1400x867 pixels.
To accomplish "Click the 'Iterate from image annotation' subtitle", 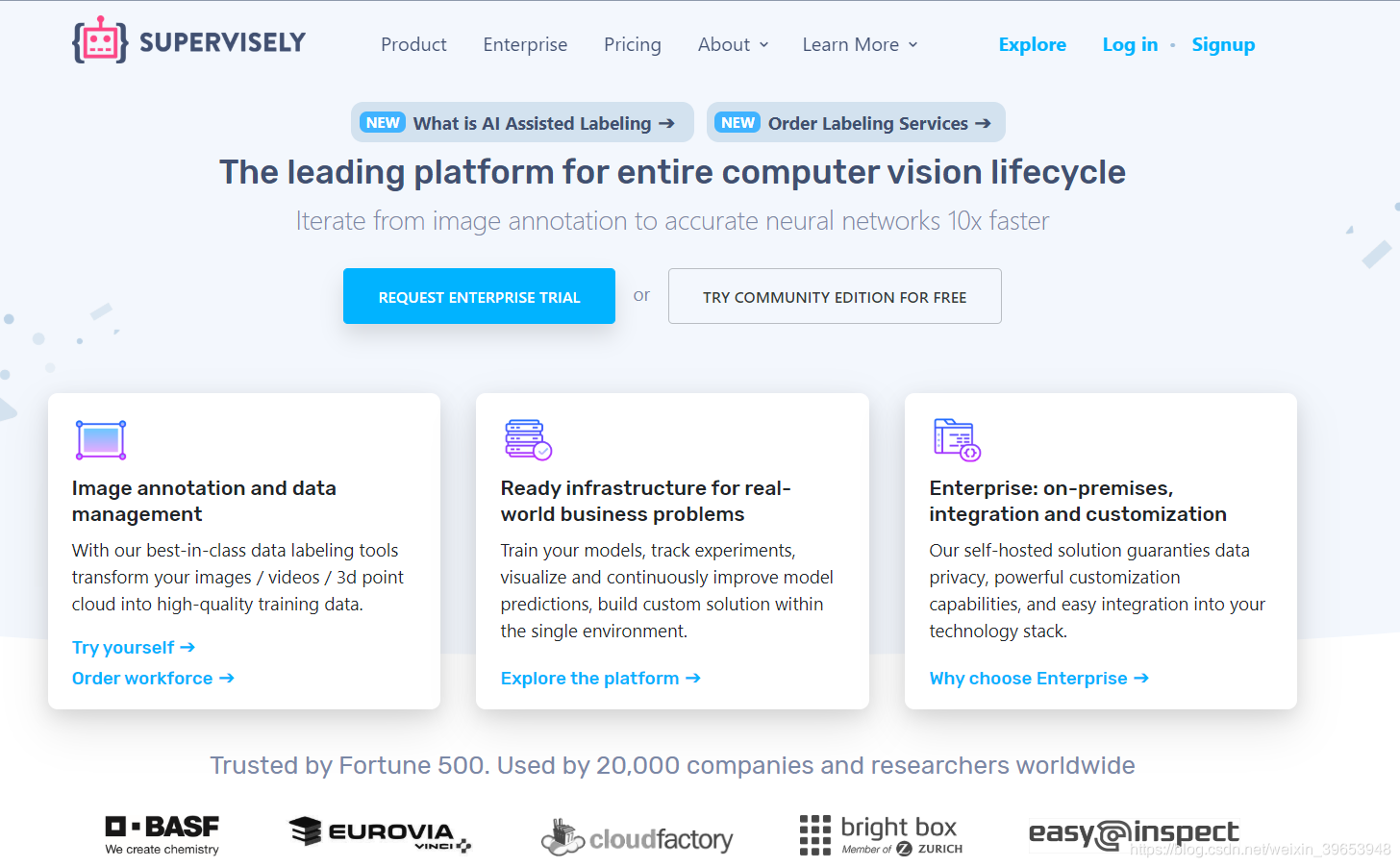I will click(672, 221).
